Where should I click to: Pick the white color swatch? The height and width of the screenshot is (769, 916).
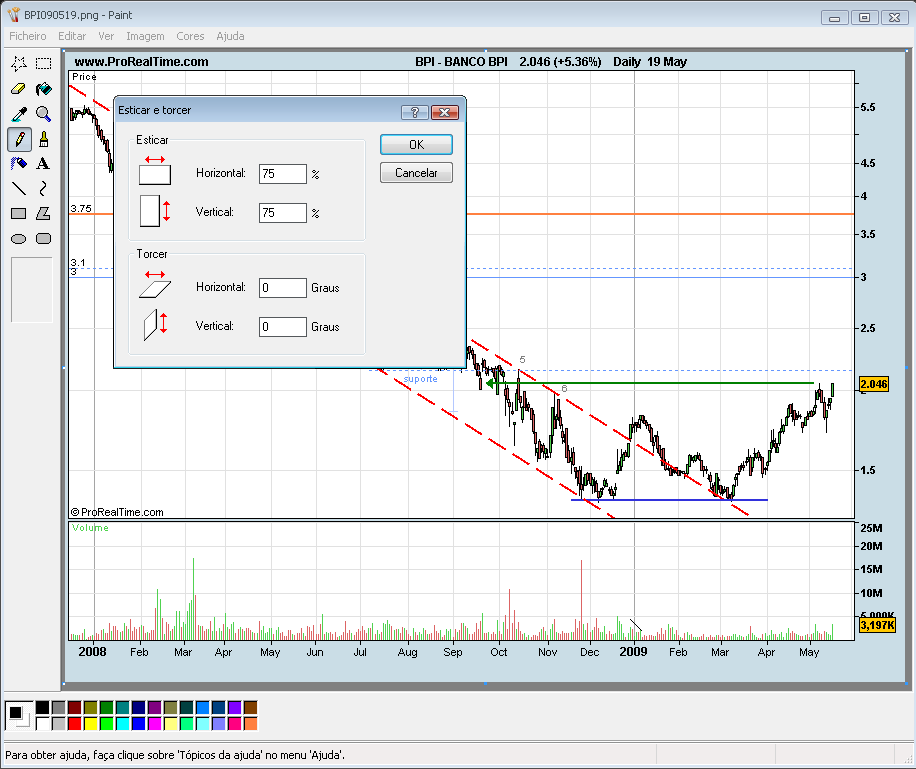(x=43, y=723)
